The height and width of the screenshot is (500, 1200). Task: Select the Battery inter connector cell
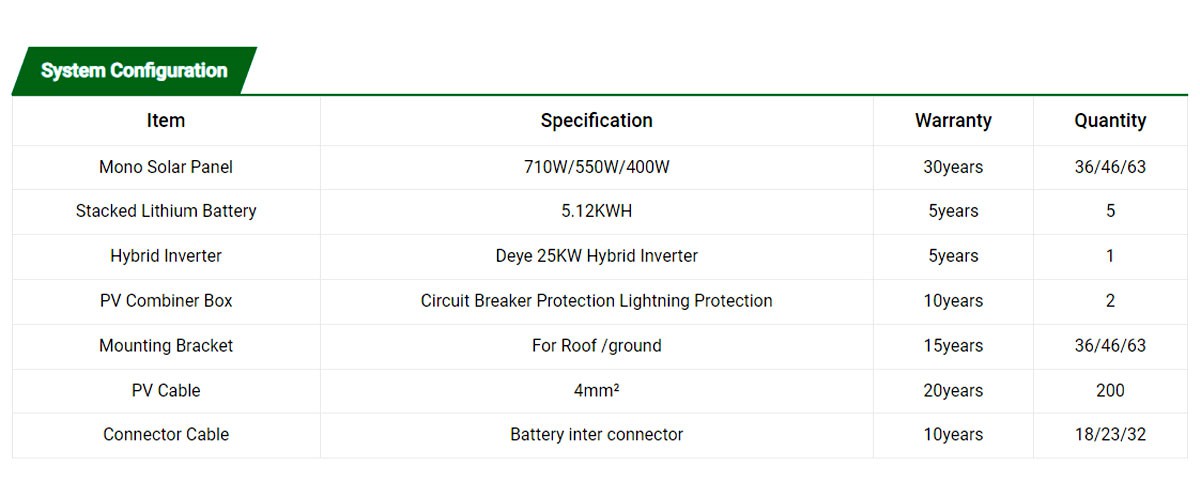click(x=596, y=435)
